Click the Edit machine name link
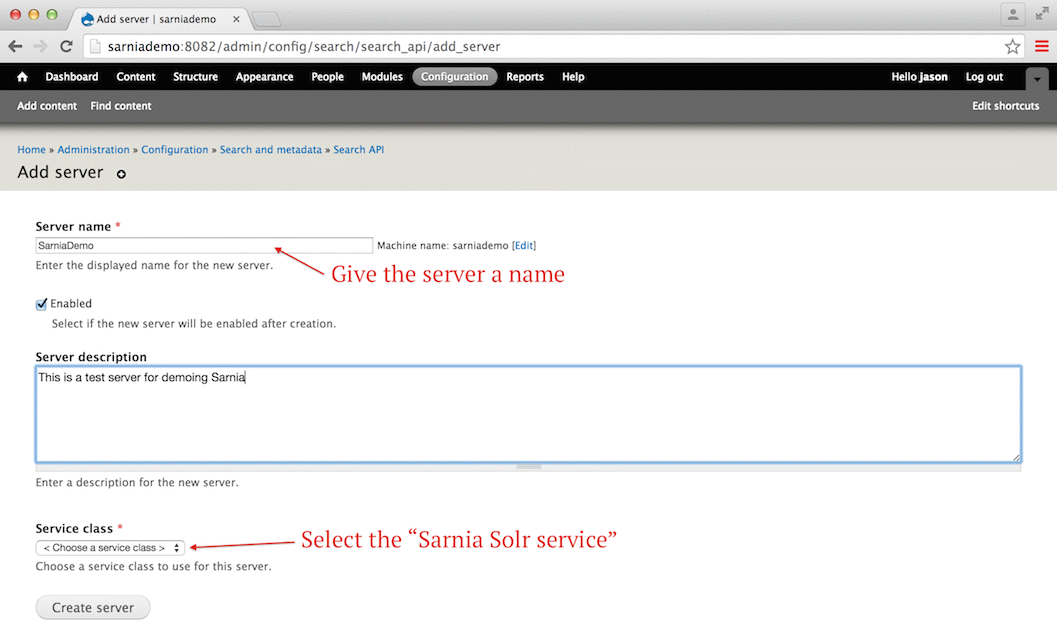This screenshot has width=1057, height=640. tap(524, 245)
